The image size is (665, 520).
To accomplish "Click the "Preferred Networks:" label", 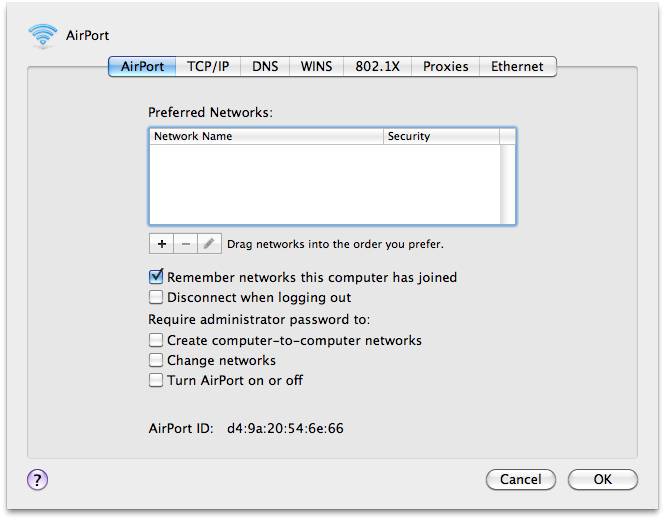I will [210, 112].
